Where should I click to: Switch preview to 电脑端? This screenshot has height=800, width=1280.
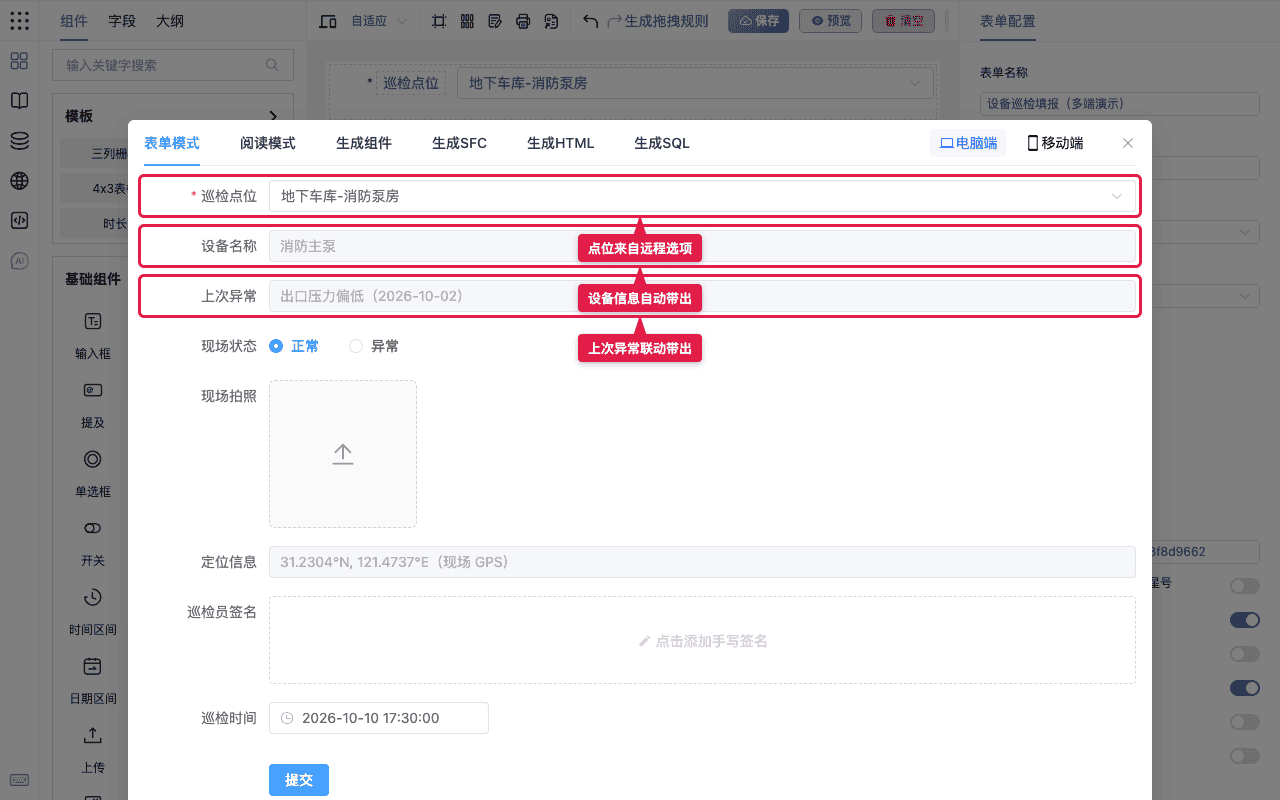pos(968,143)
